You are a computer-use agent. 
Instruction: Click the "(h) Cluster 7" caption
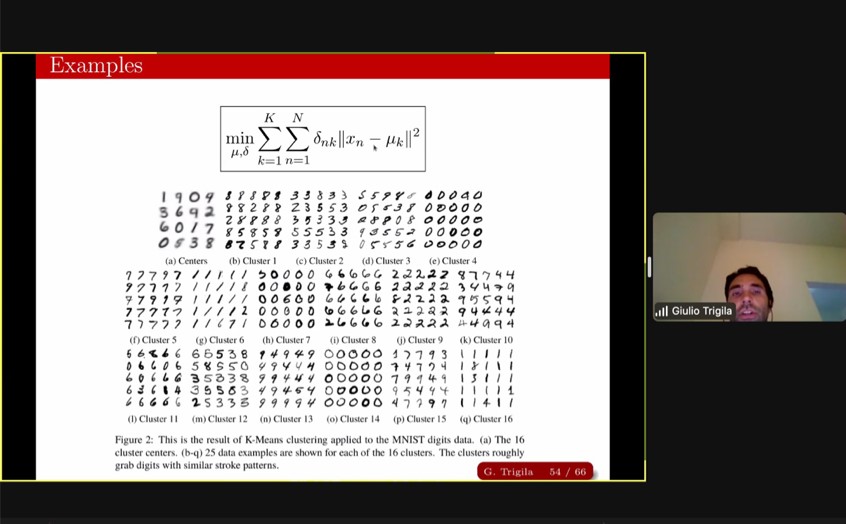coord(286,340)
